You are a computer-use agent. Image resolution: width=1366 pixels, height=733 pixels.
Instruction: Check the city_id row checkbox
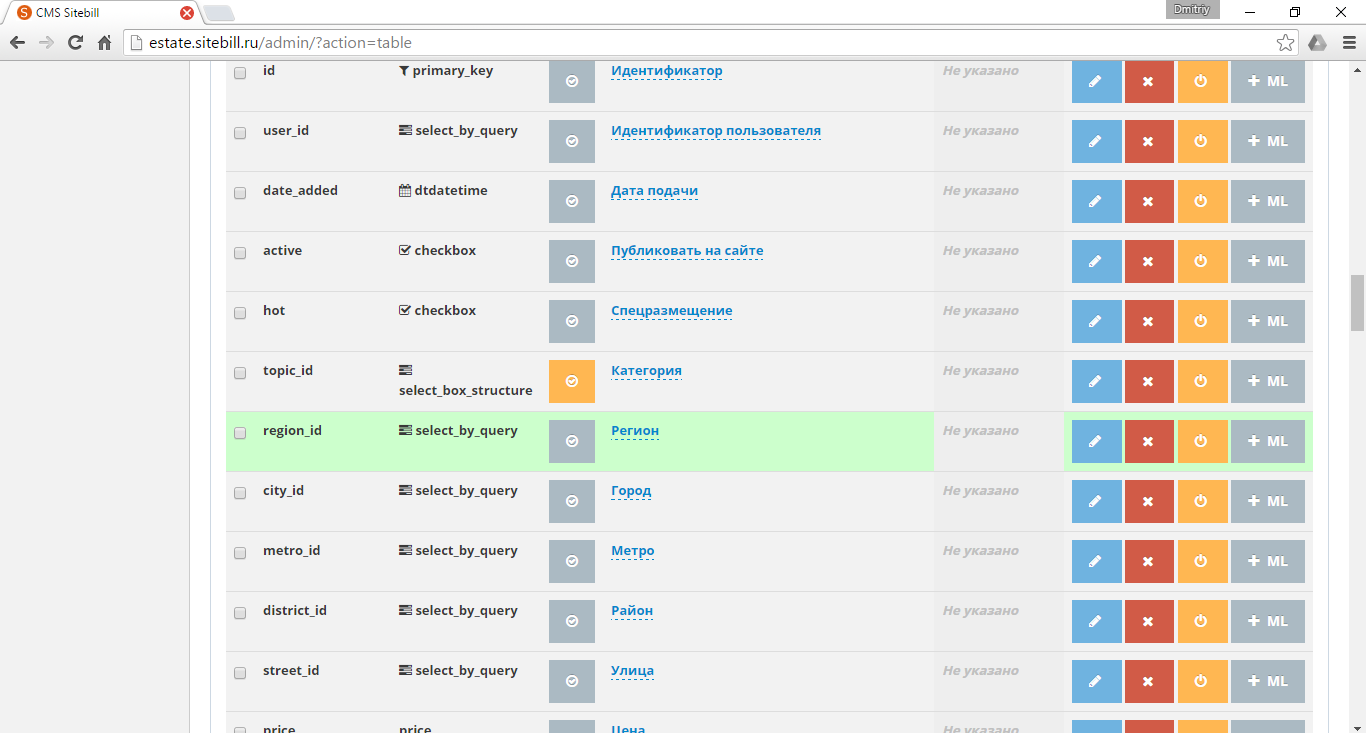pos(240,493)
